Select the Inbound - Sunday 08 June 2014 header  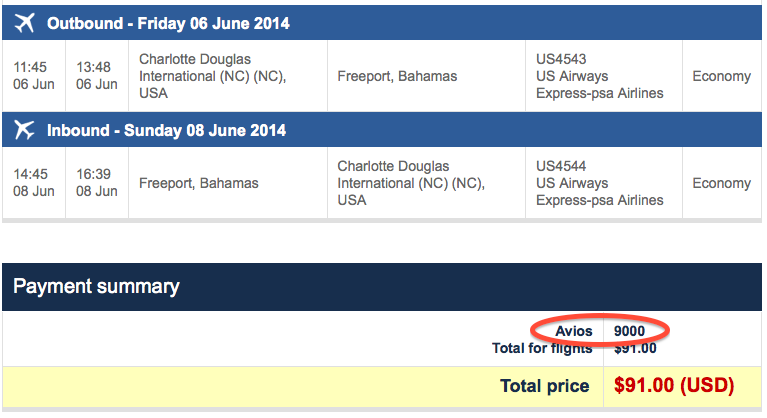tap(166, 131)
